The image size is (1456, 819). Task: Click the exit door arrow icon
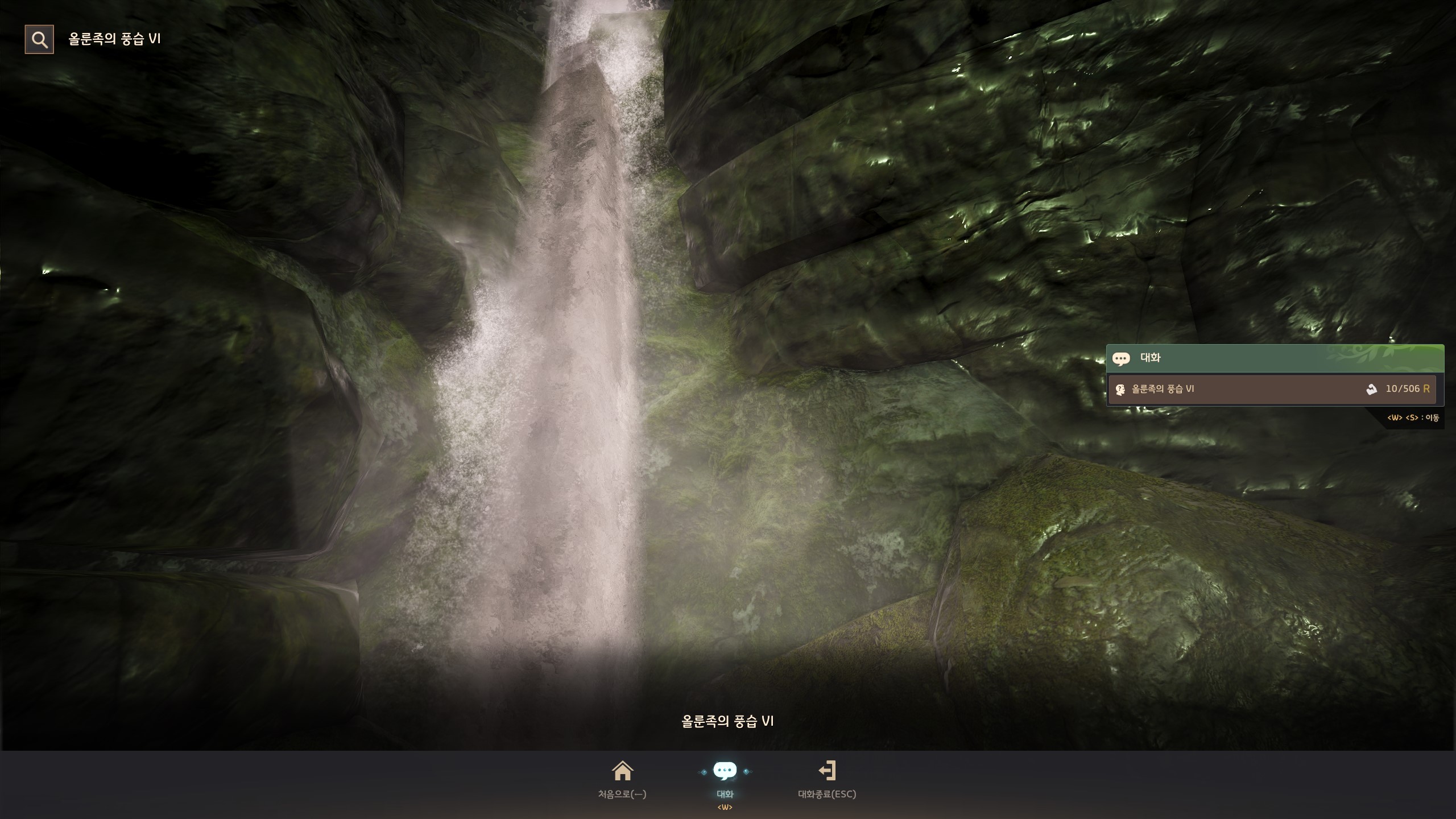point(827,771)
